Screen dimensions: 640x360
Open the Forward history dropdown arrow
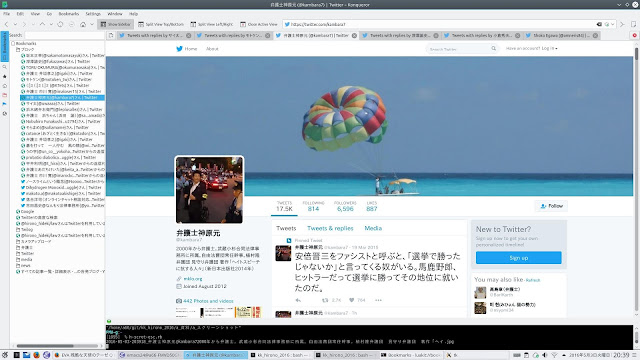(33, 24)
